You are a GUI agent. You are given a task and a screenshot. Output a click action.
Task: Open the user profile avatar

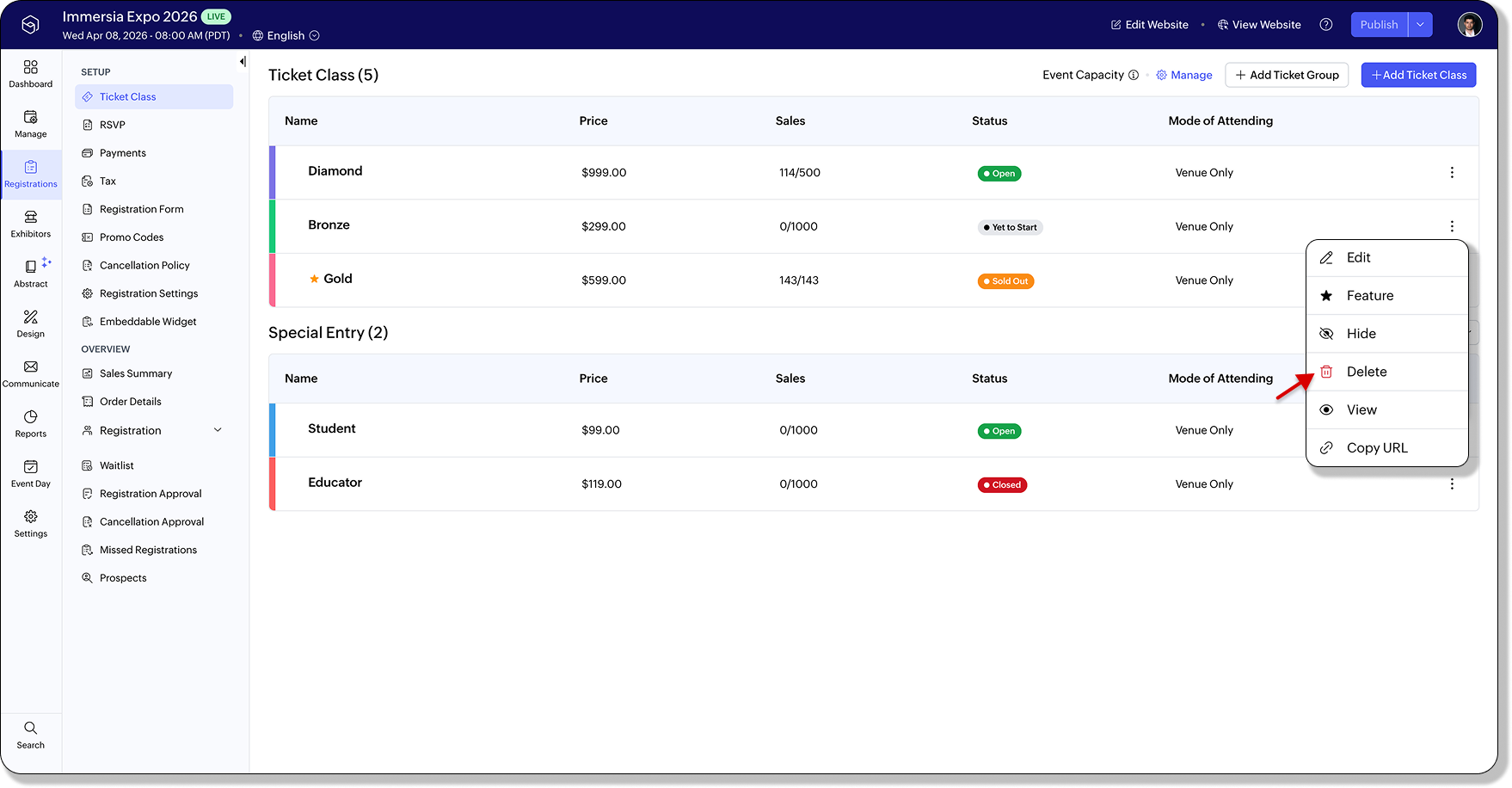[x=1469, y=25]
